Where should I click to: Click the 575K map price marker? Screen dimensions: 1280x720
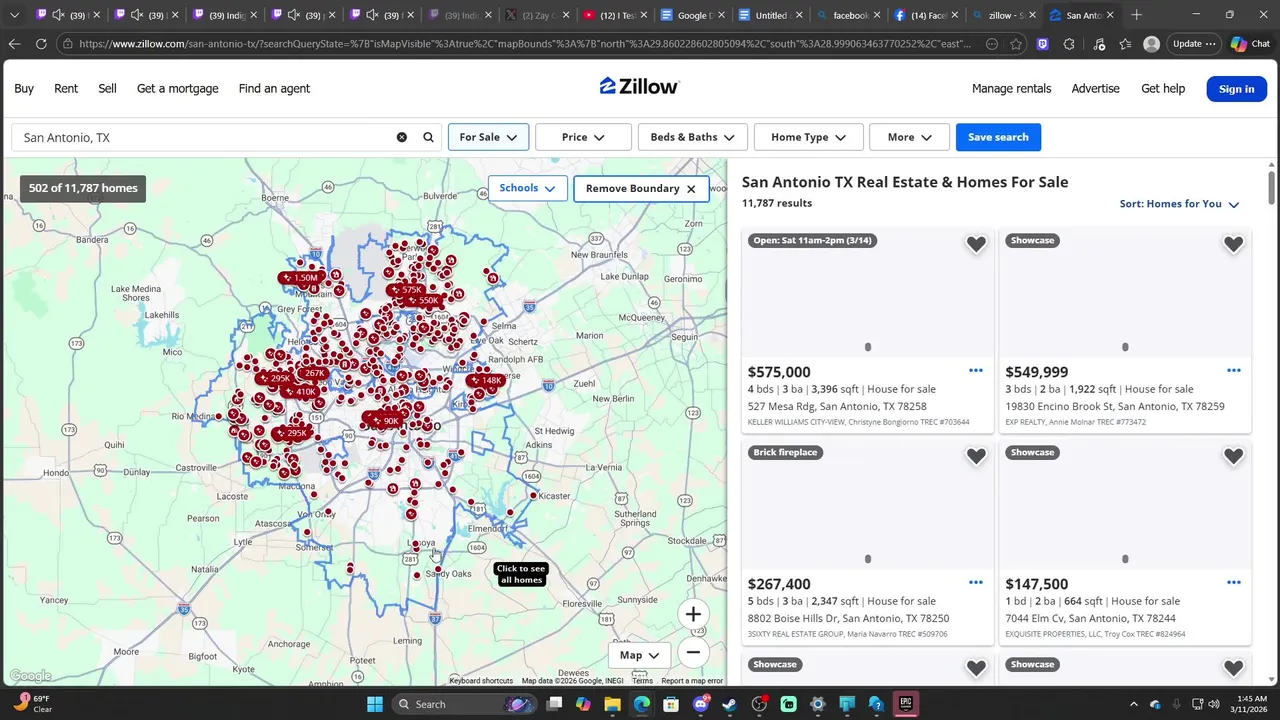pyautogui.click(x=406, y=290)
